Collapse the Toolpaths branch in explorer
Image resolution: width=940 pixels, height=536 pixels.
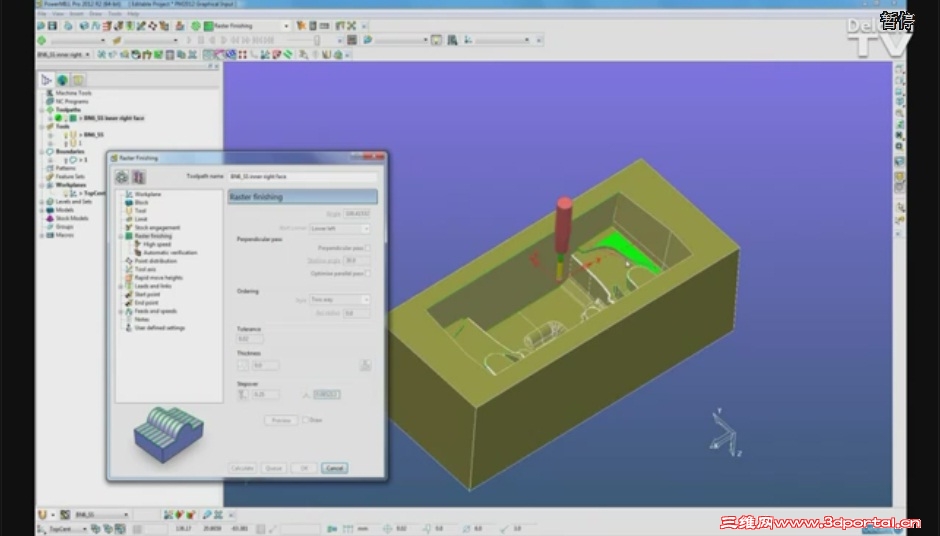click(42, 110)
